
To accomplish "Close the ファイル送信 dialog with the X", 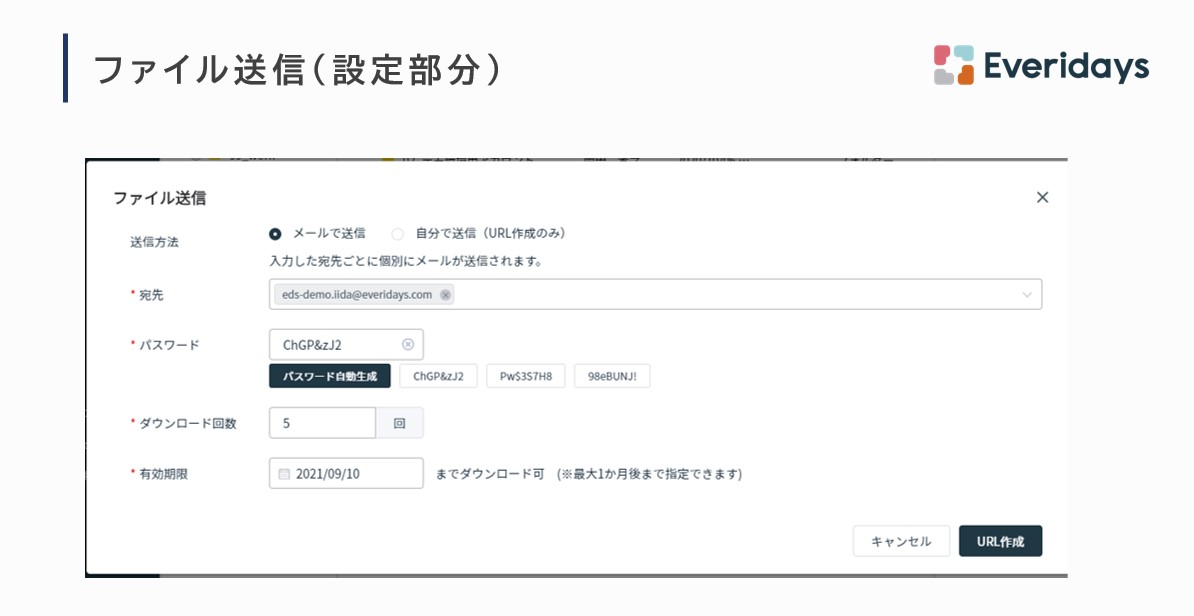I will [x=1042, y=198].
